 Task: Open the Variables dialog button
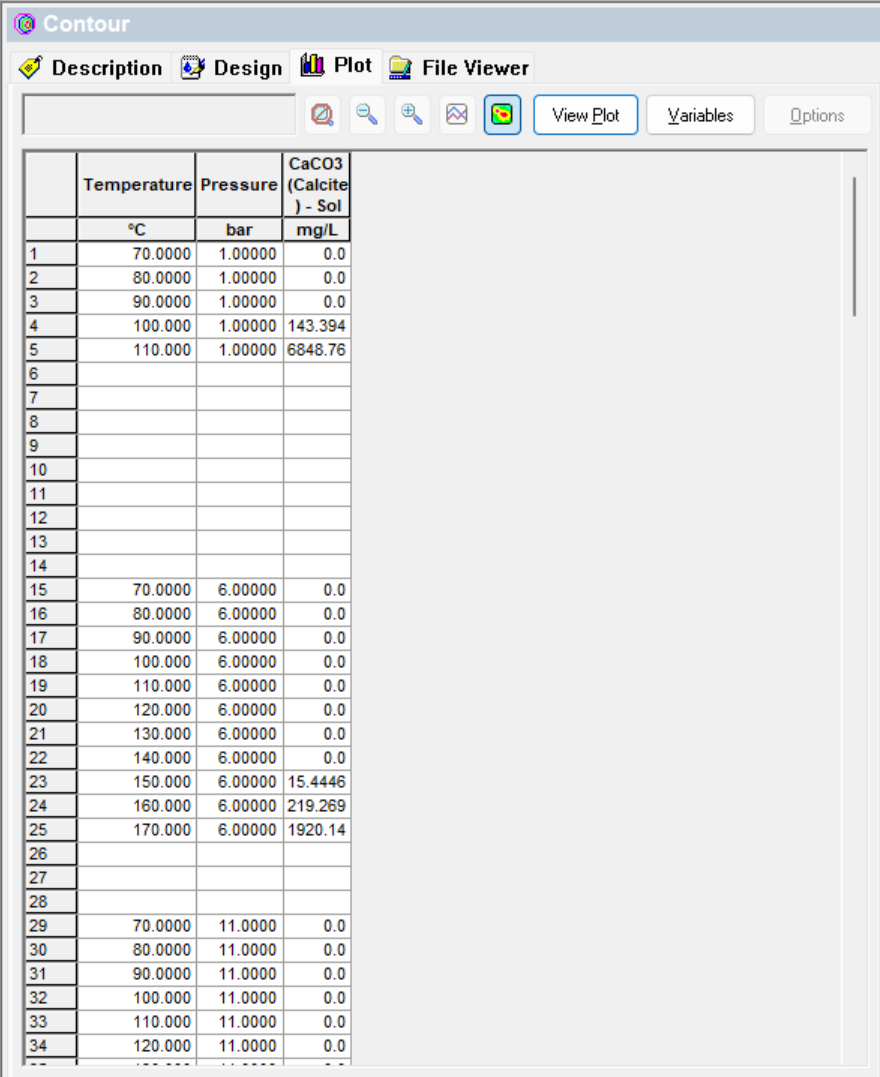(x=700, y=115)
